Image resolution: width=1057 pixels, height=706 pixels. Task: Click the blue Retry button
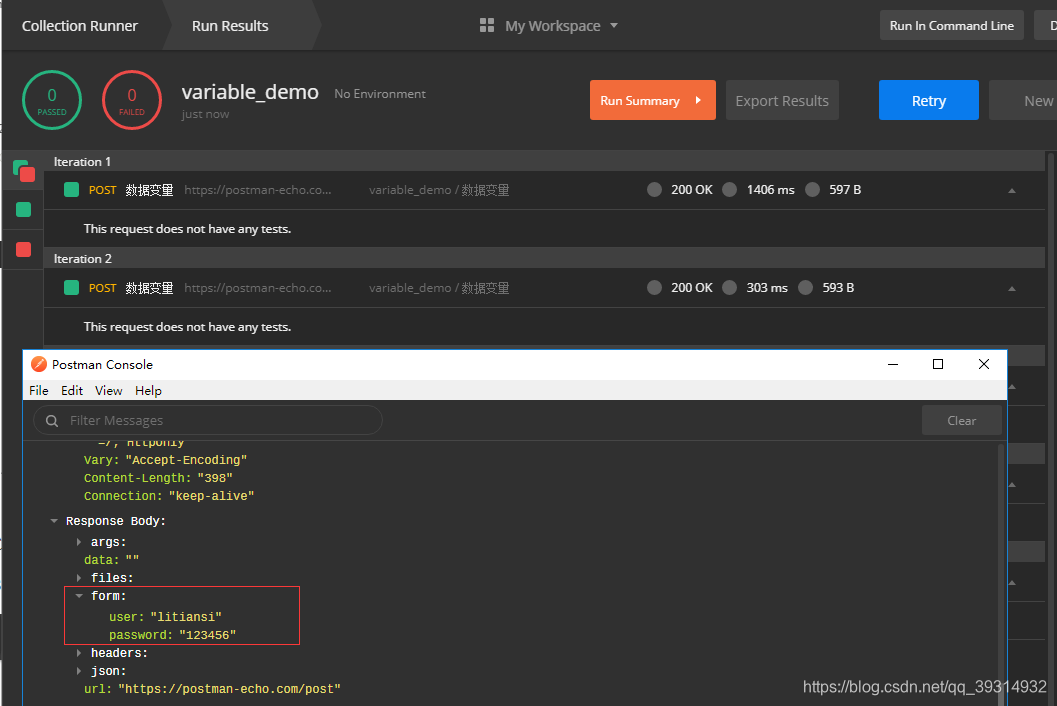[x=928, y=100]
